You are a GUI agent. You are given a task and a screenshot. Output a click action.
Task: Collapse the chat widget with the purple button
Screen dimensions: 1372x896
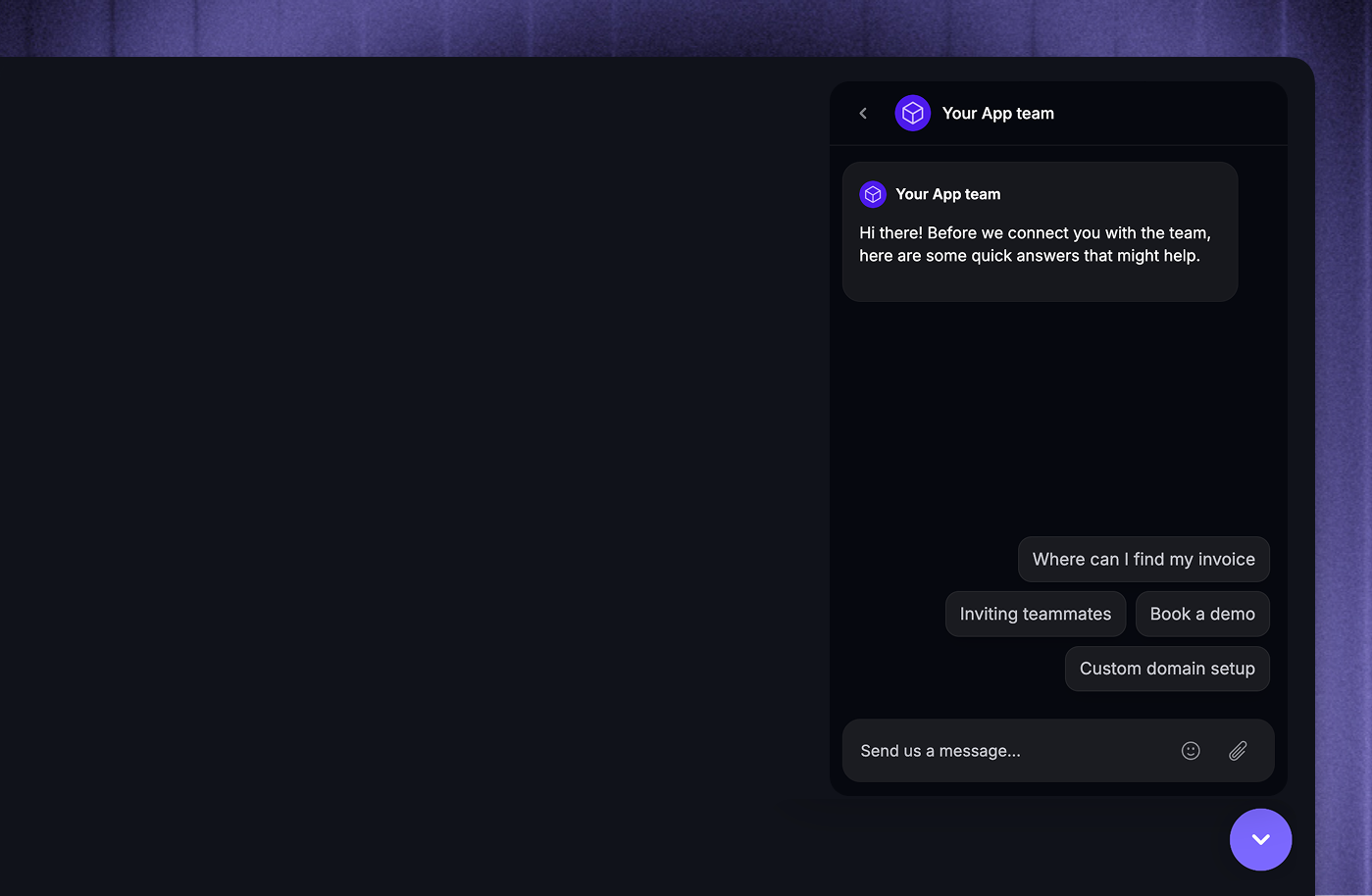click(1261, 839)
